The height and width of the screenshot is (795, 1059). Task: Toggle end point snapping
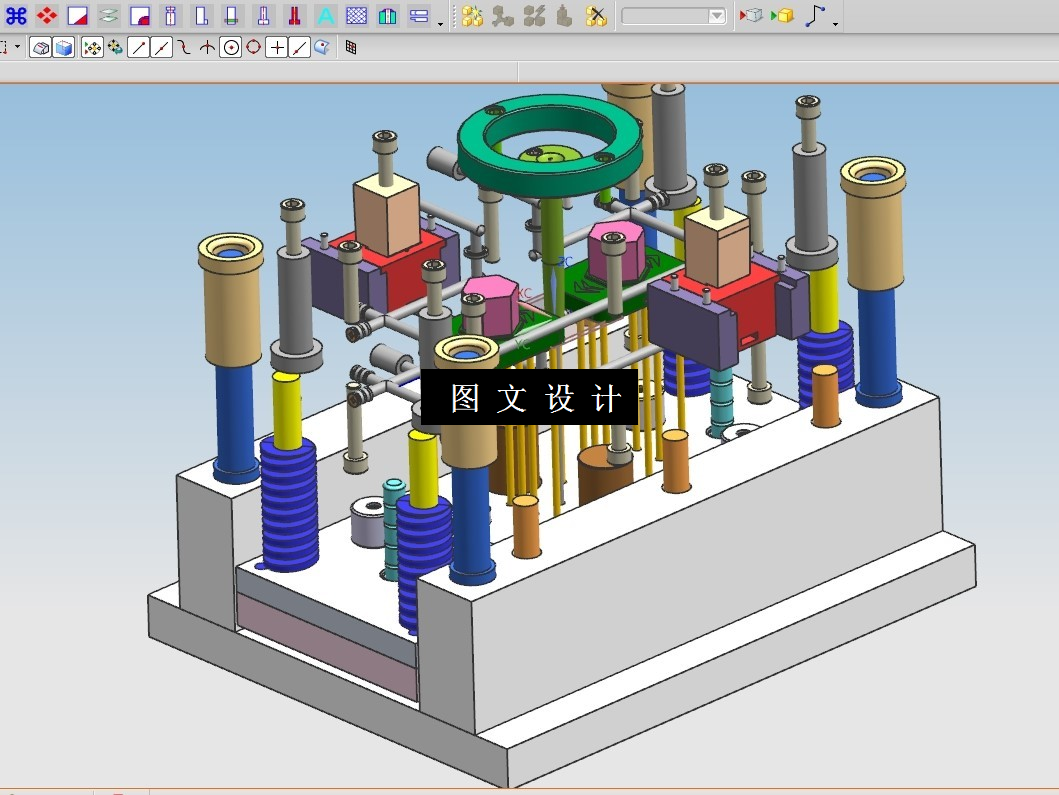coord(138,47)
